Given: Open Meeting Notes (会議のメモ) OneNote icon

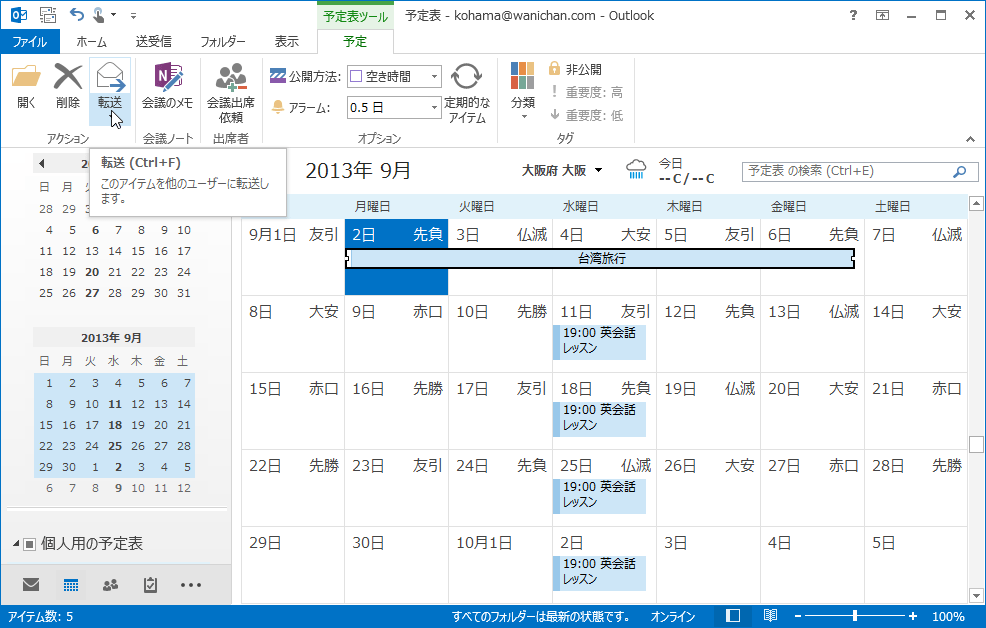Looking at the screenshot, I should coord(167,78).
